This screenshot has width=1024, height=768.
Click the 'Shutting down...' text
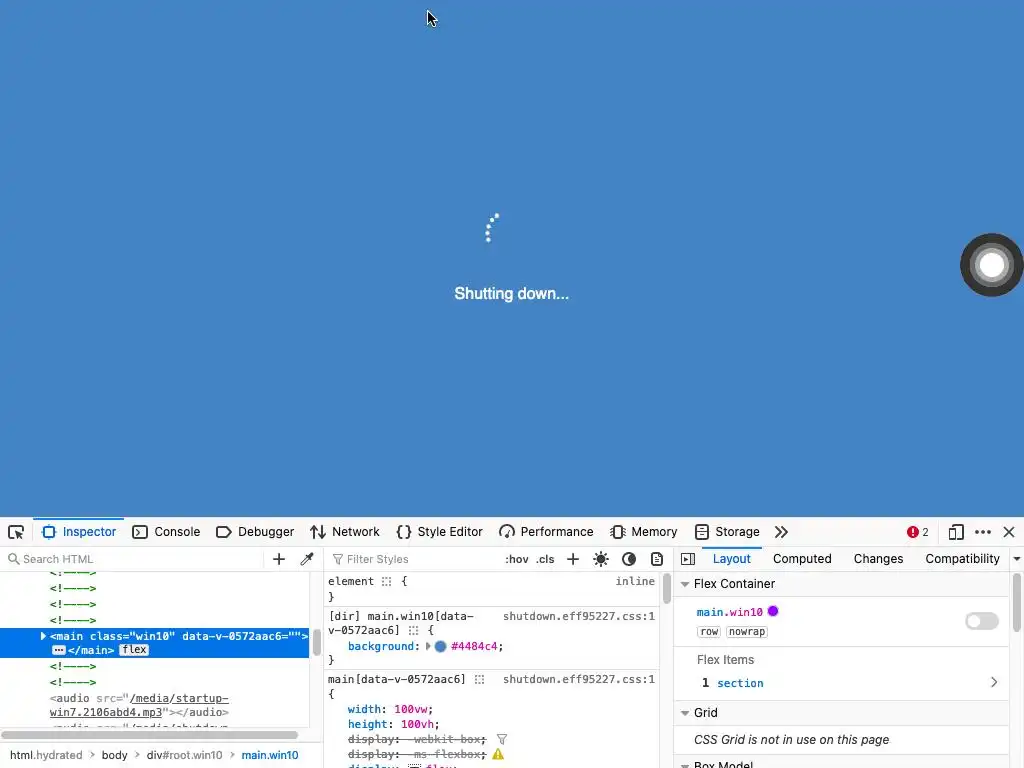511,294
